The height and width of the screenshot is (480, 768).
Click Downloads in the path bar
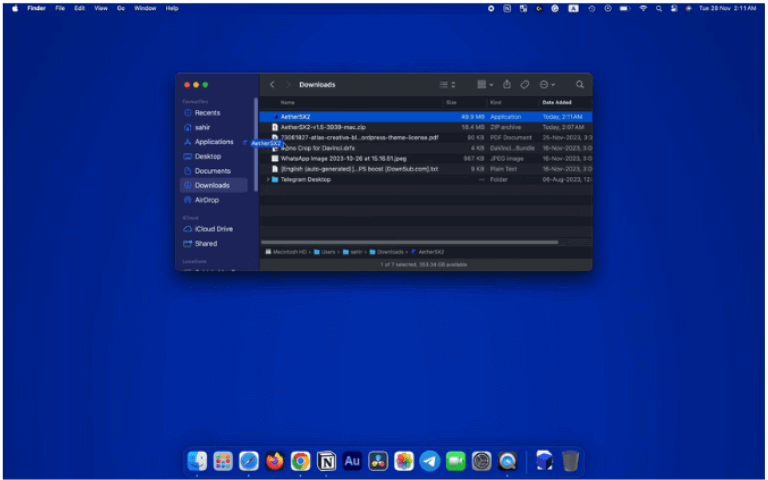tap(387, 252)
